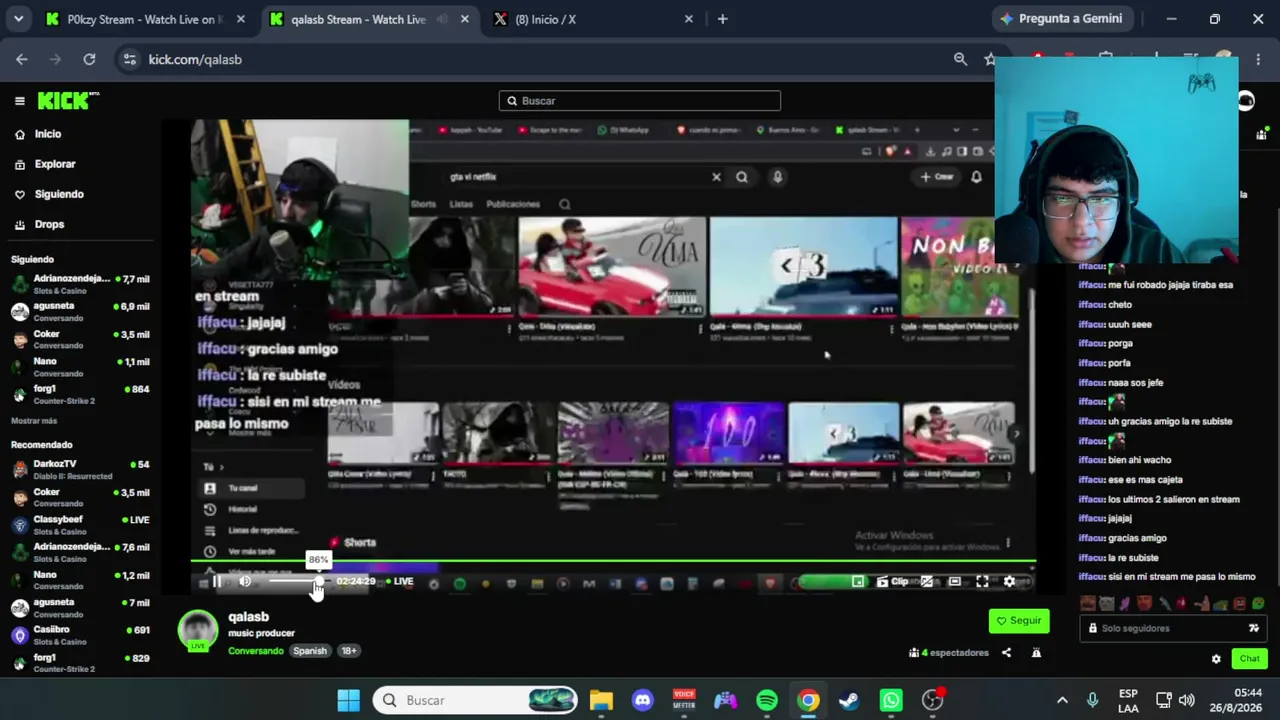Click the microphone icon in system tray

pos(1092,700)
